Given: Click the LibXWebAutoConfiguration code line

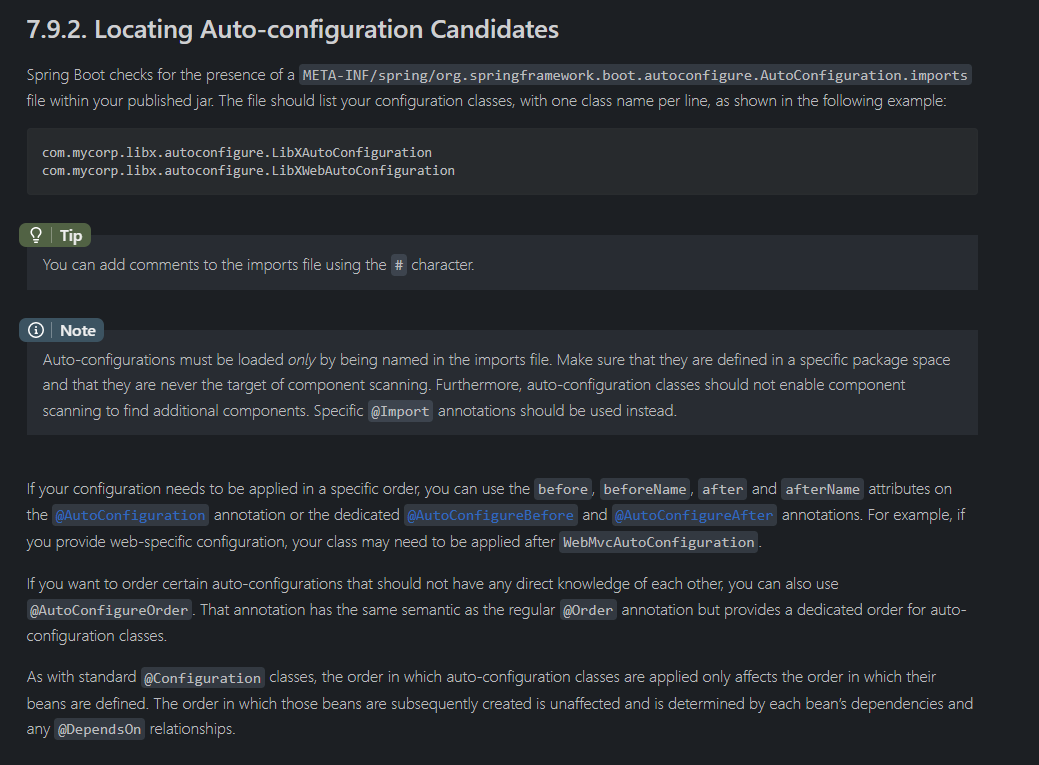Looking at the screenshot, I should (x=248, y=171).
